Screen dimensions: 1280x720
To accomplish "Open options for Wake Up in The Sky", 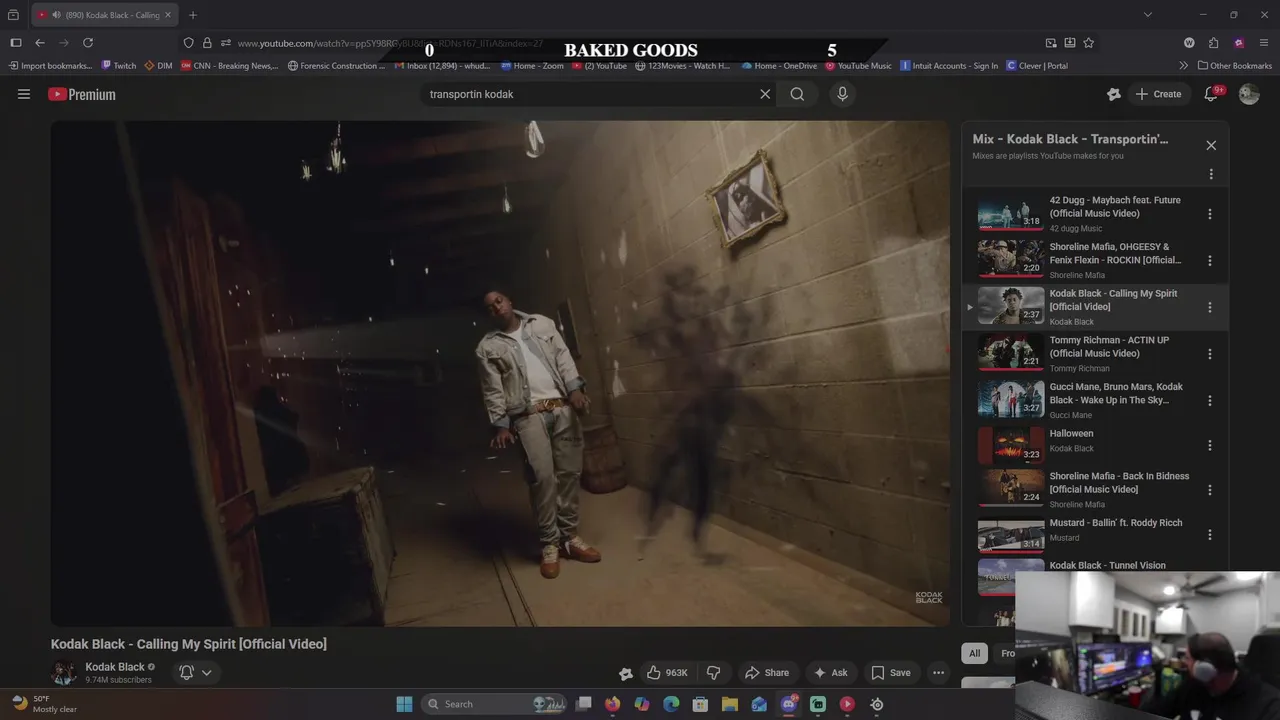I will (x=1210, y=400).
